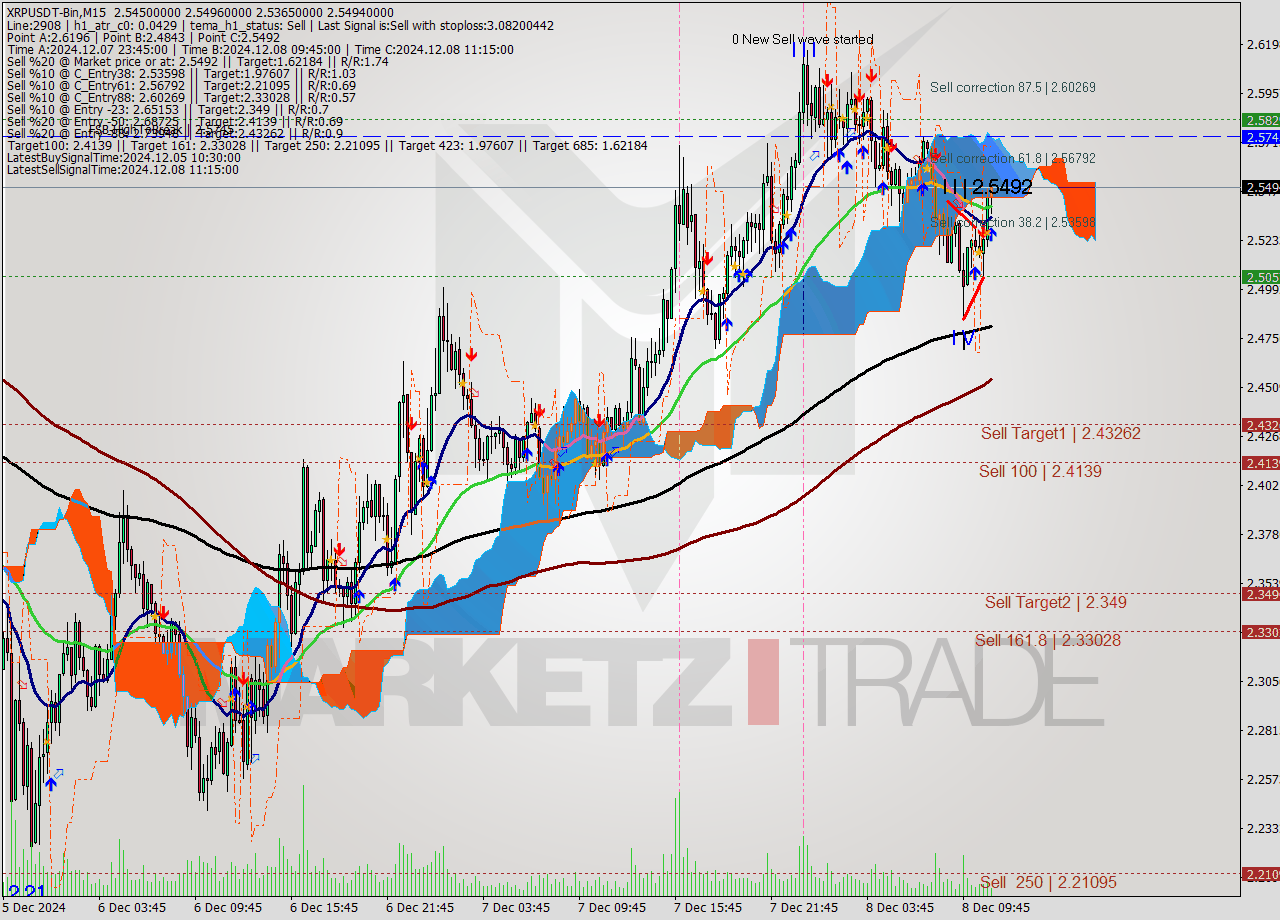This screenshot has height=920, width=1280.
Task: Click the 'Sell 250 | 2.21095' label
Action: [x=1048, y=882]
